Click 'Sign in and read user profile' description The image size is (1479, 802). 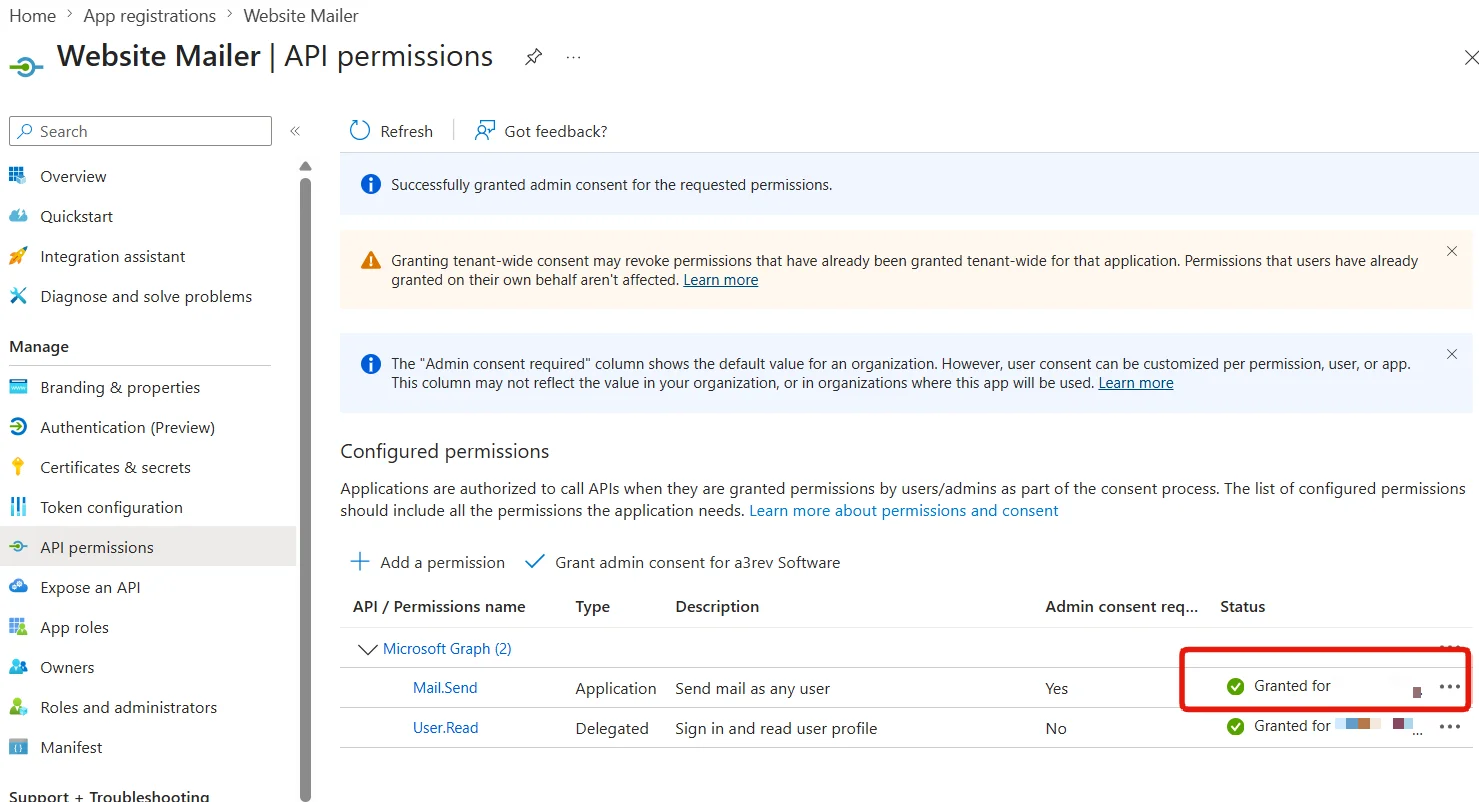(776, 728)
